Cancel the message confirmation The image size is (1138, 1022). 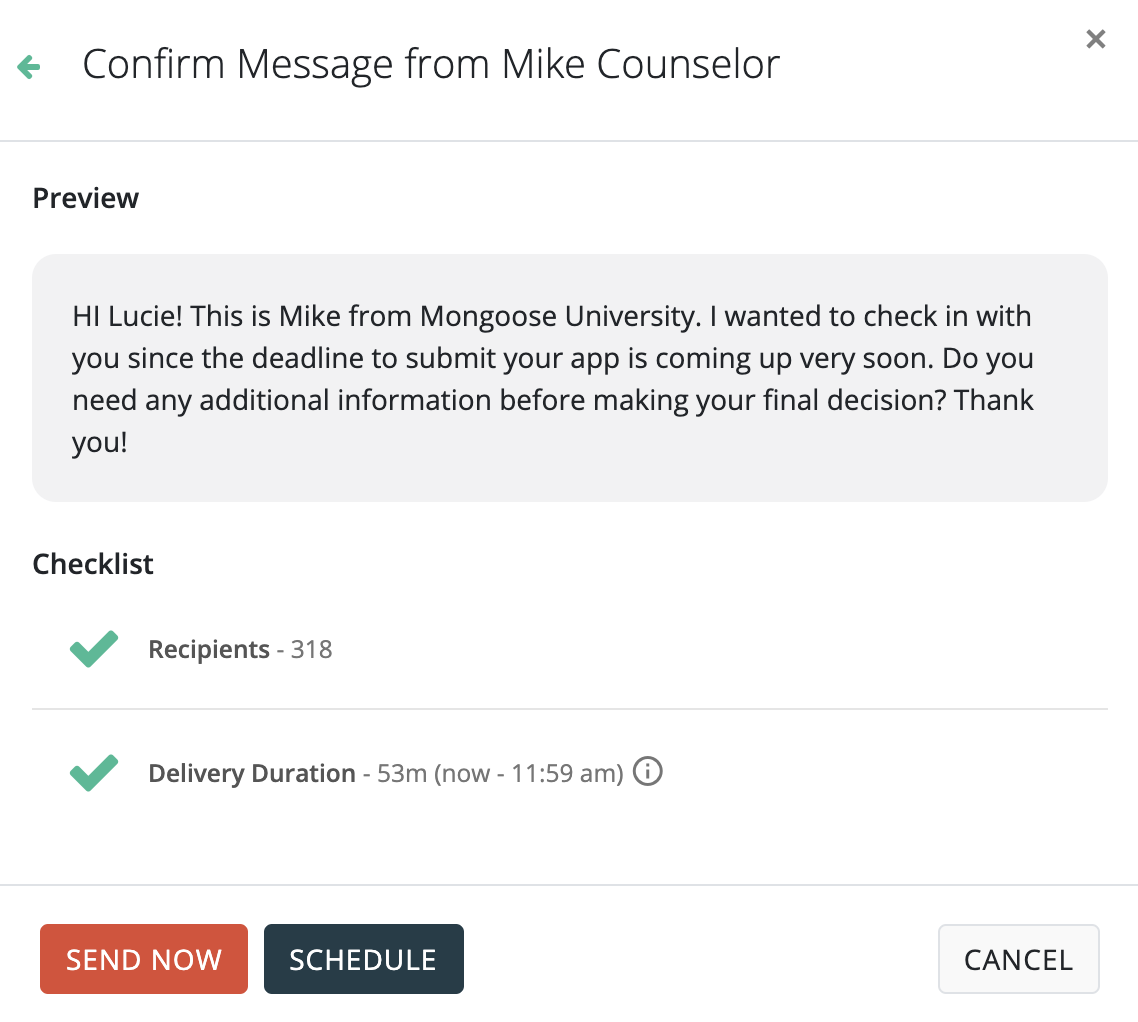click(x=1018, y=959)
